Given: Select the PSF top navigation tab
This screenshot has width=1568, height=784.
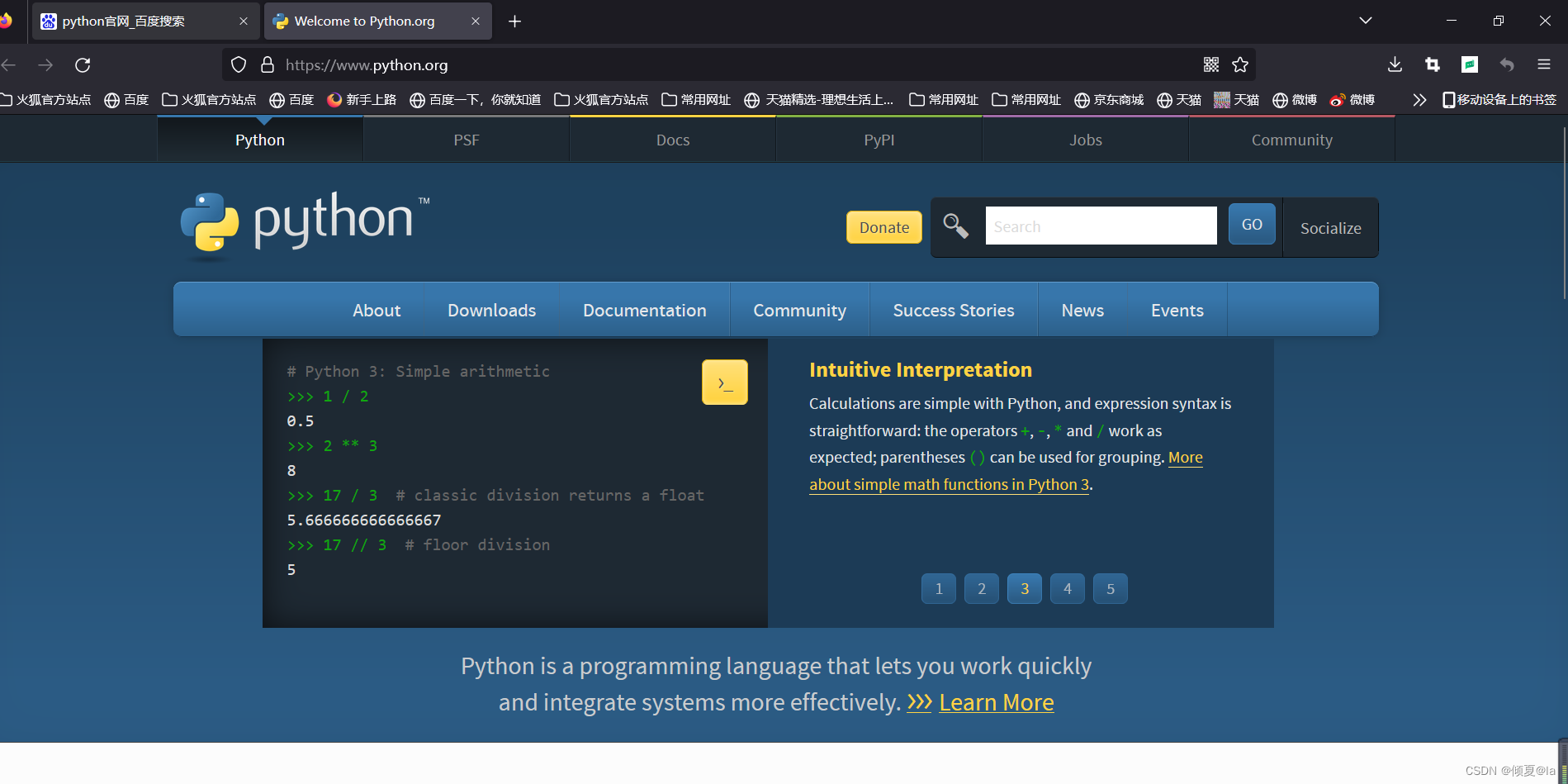Looking at the screenshot, I should (467, 140).
